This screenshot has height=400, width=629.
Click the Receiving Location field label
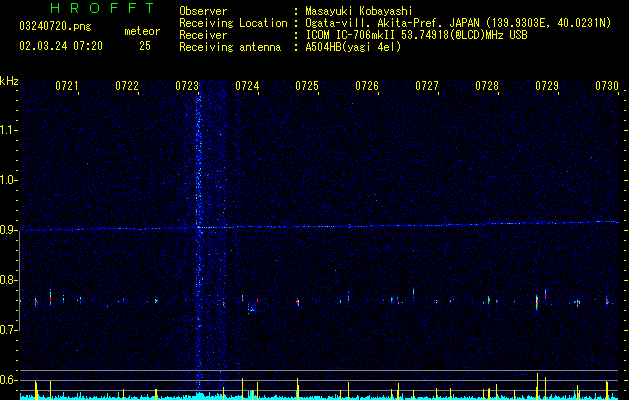tap(233, 23)
